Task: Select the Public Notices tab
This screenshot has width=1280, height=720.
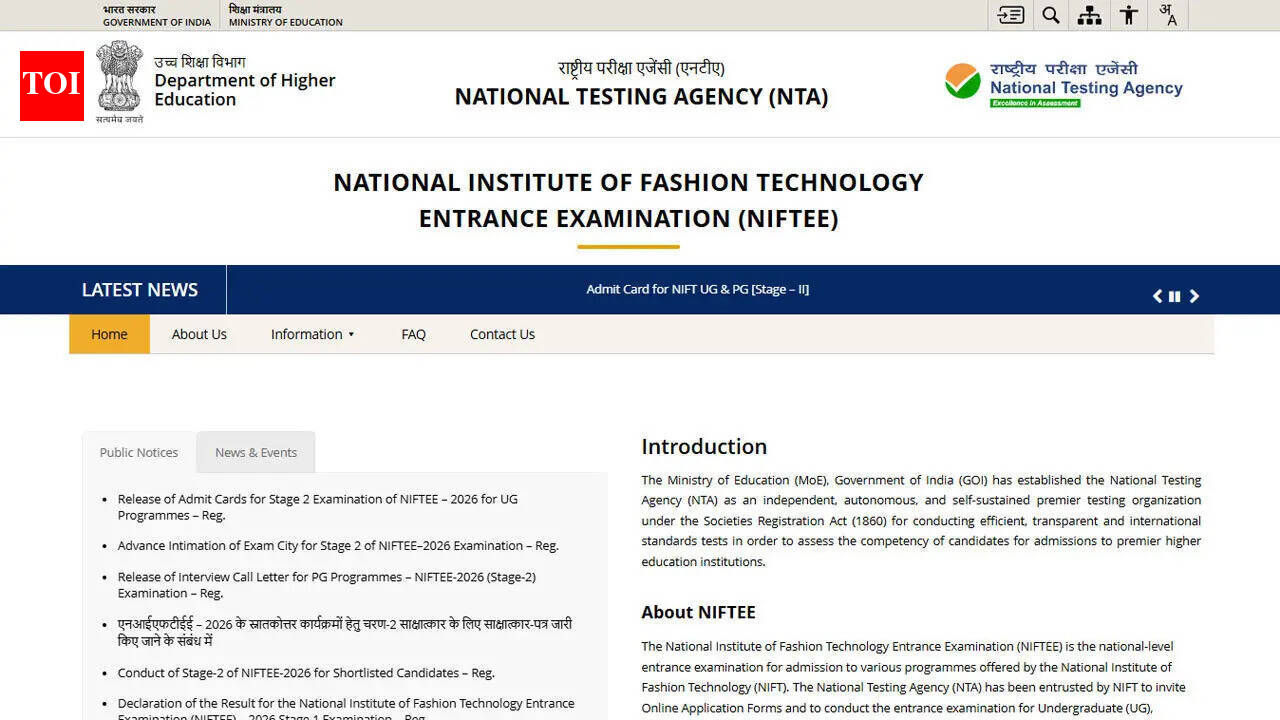Action: [139, 452]
